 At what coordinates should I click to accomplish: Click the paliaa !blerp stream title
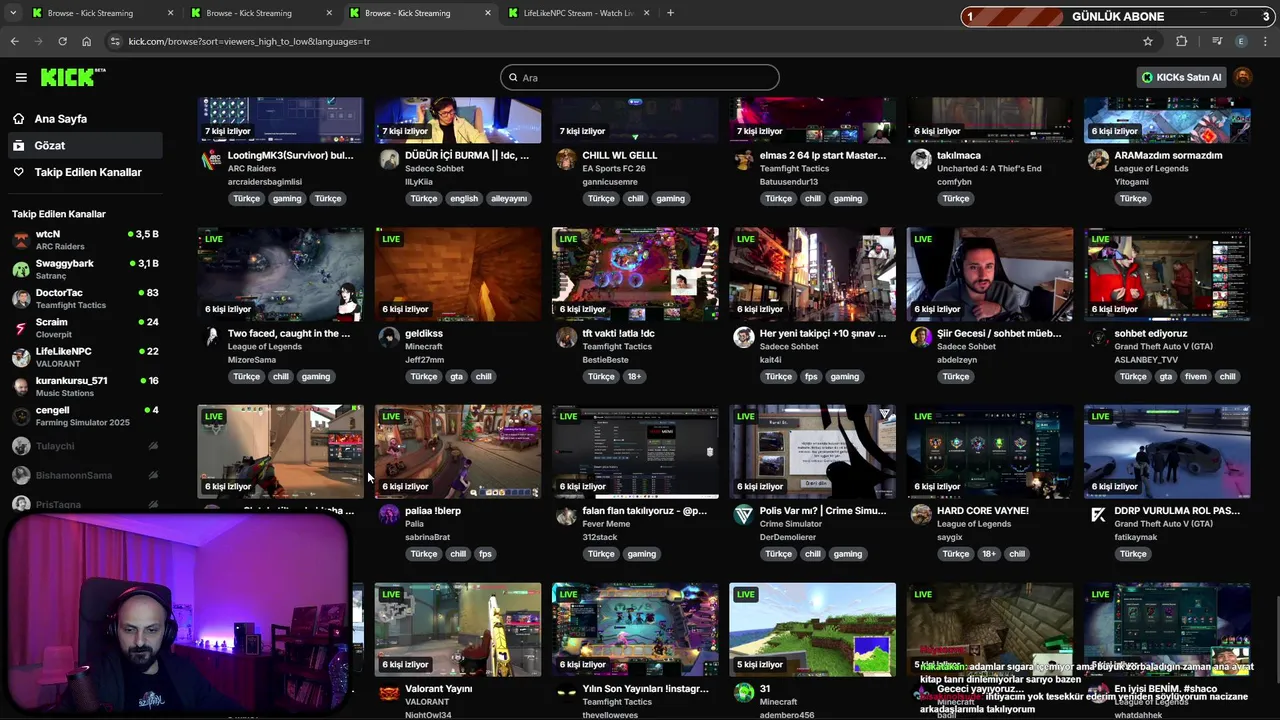(433, 510)
